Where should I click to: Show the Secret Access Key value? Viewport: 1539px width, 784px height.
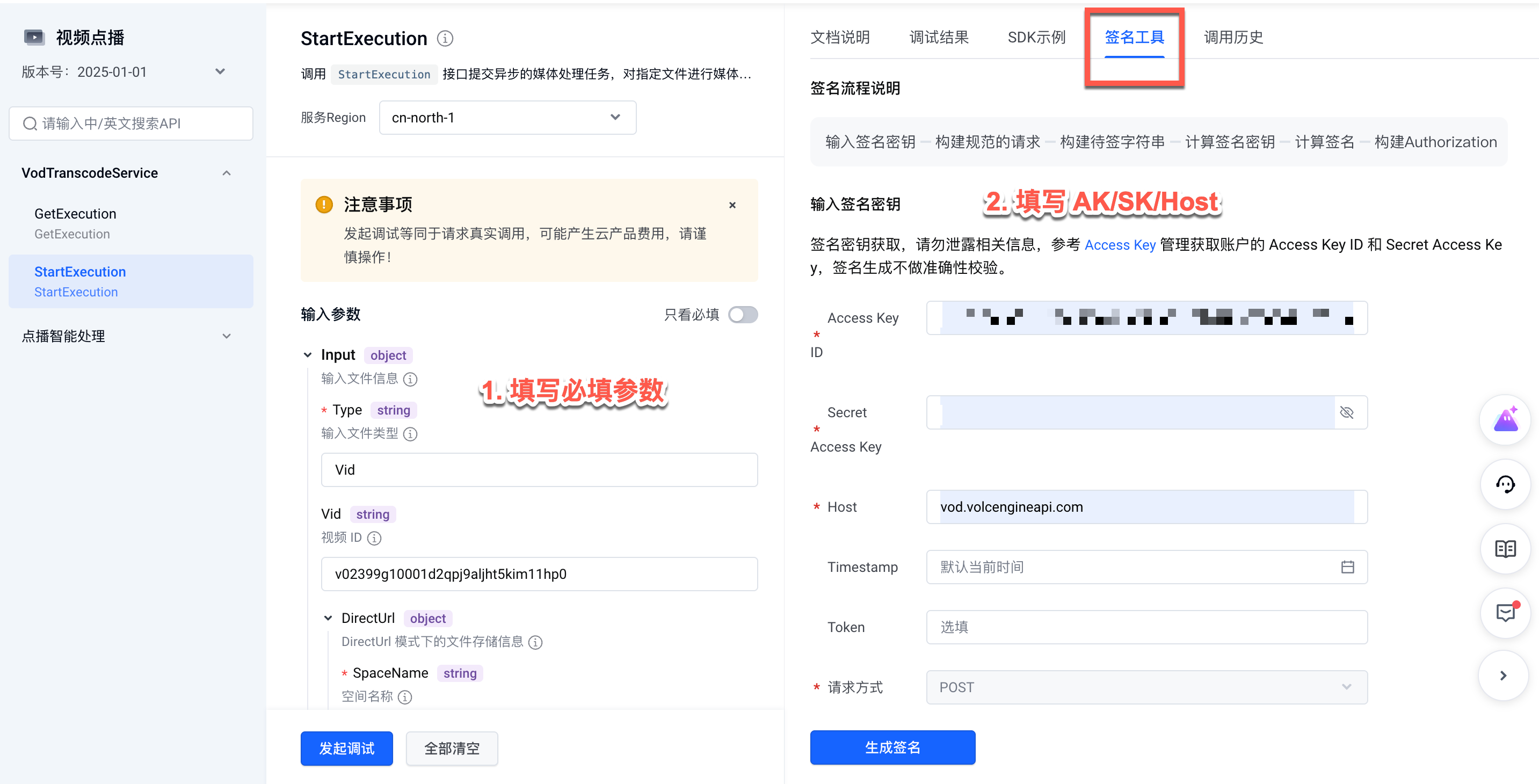pos(1347,413)
